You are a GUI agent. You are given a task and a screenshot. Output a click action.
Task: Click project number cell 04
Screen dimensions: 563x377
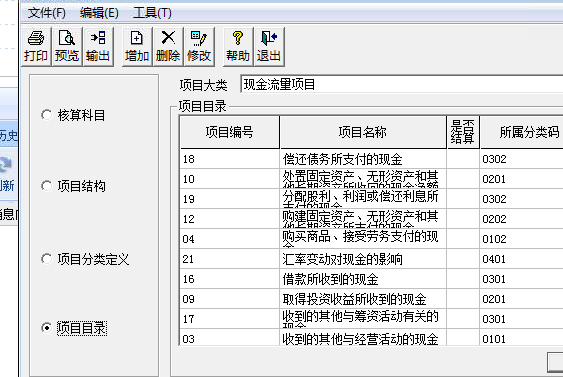230,239
